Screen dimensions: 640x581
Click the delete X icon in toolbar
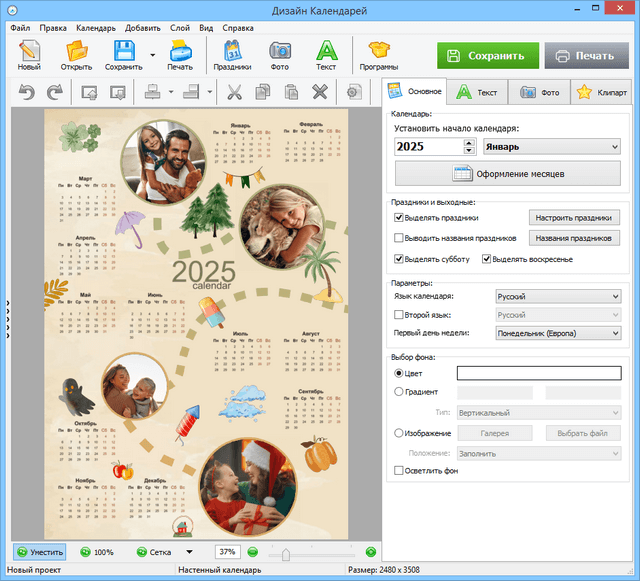pyautogui.click(x=320, y=93)
